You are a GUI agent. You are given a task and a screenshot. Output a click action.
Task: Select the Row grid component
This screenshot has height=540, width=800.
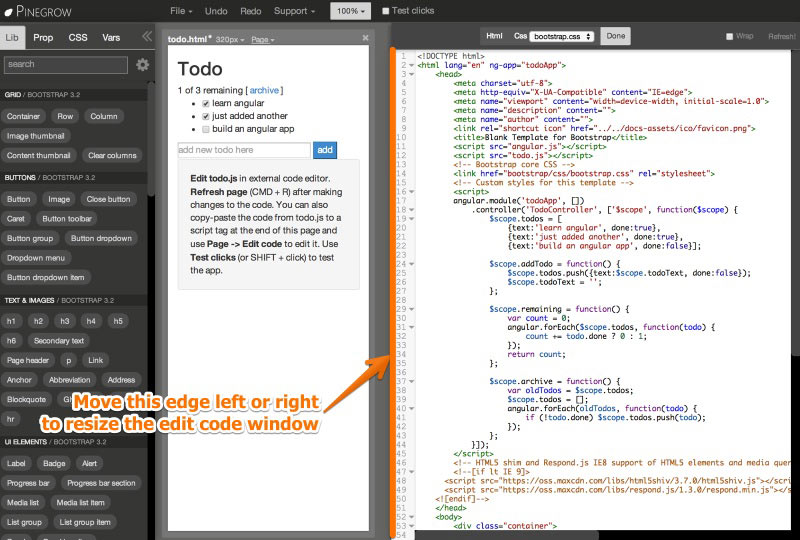[x=65, y=116]
